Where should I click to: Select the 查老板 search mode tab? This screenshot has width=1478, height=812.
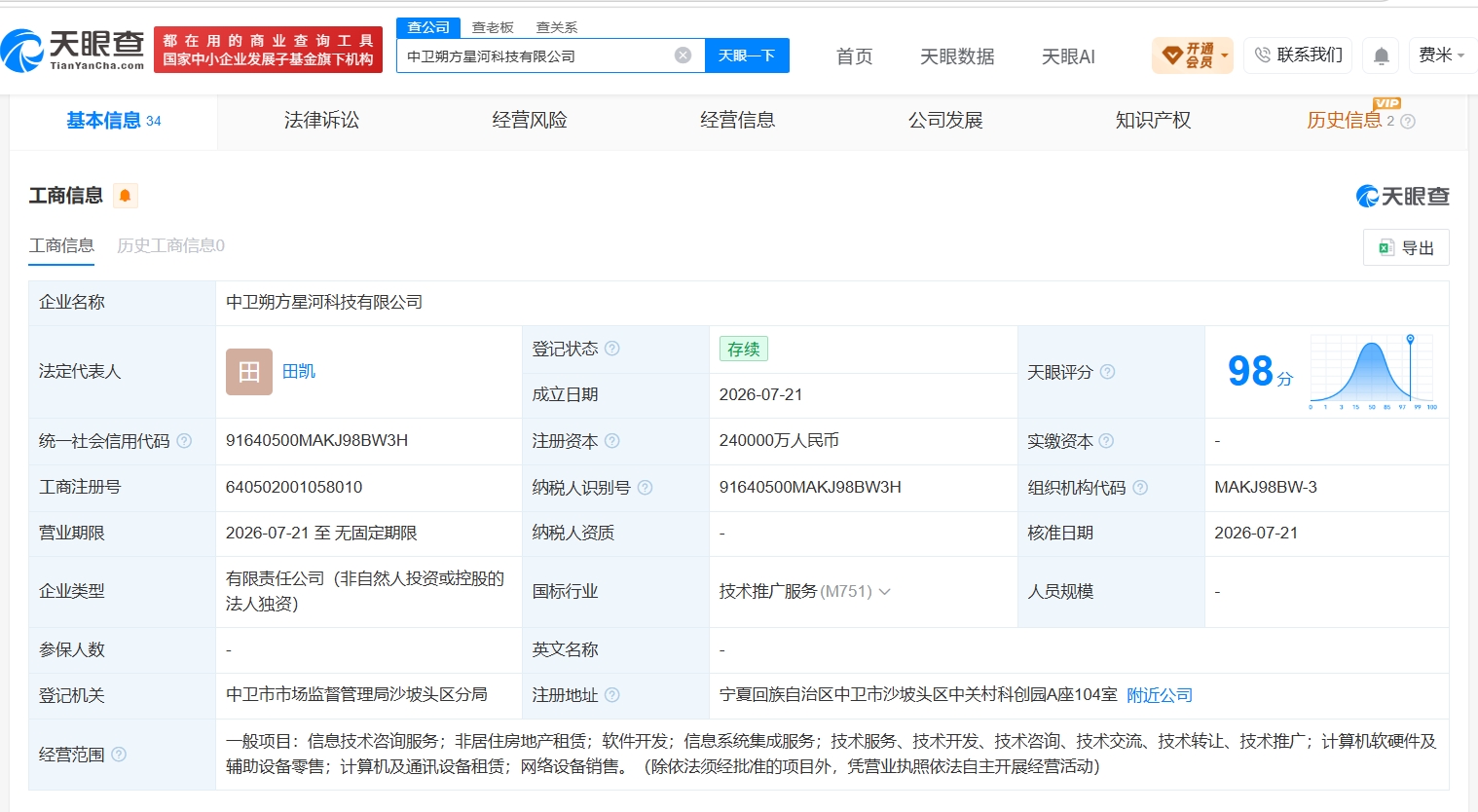(493, 27)
